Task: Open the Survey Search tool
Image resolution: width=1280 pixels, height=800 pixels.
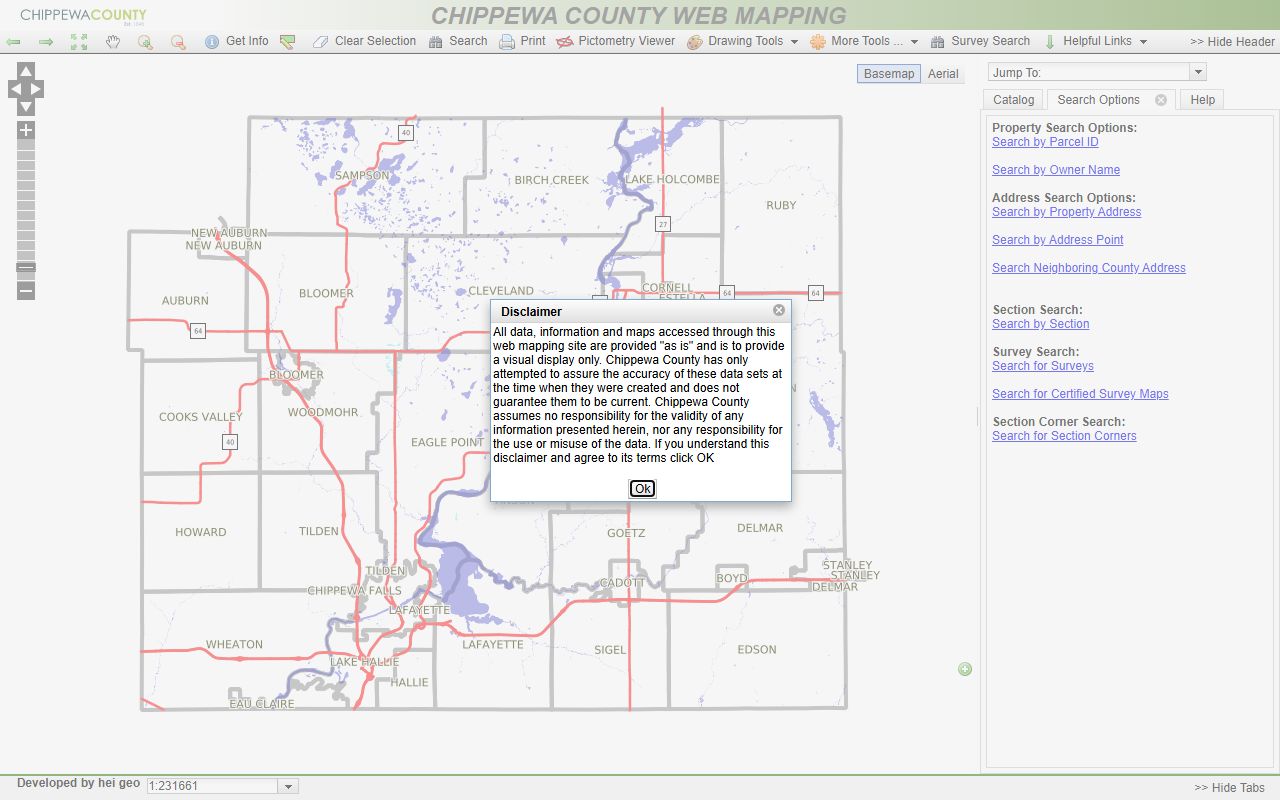Action: click(x=980, y=41)
